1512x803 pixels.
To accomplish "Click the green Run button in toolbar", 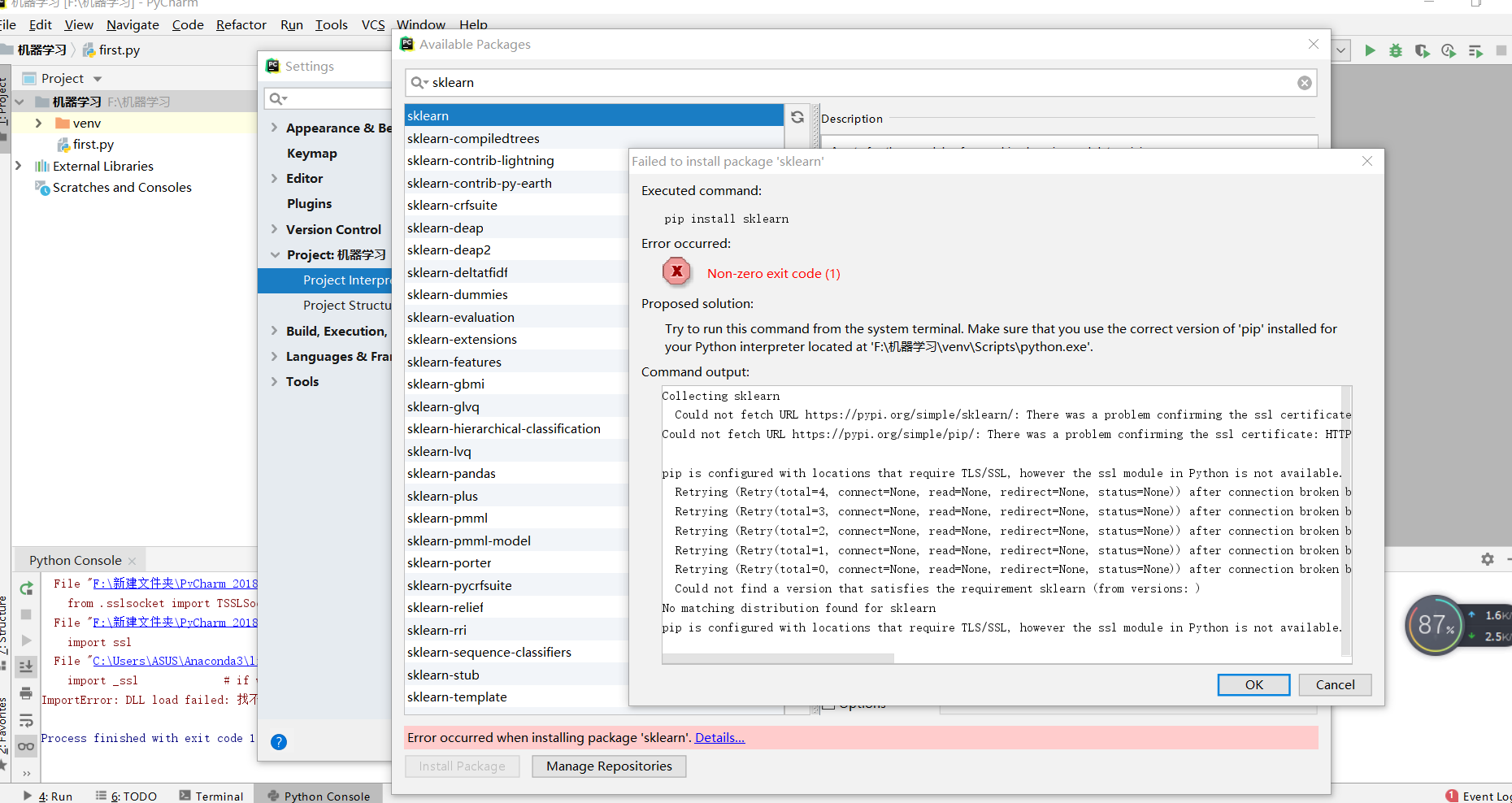I will point(1370,50).
